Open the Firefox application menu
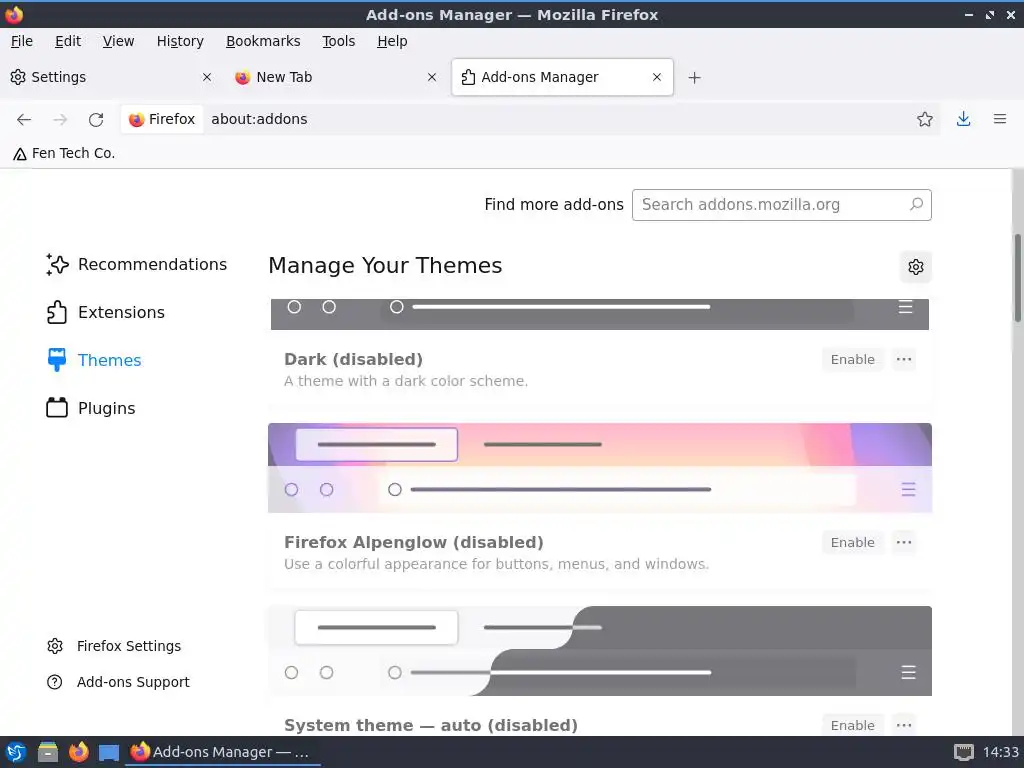The width and height of the screenshot is (1024, 768). tap(999, 119)
